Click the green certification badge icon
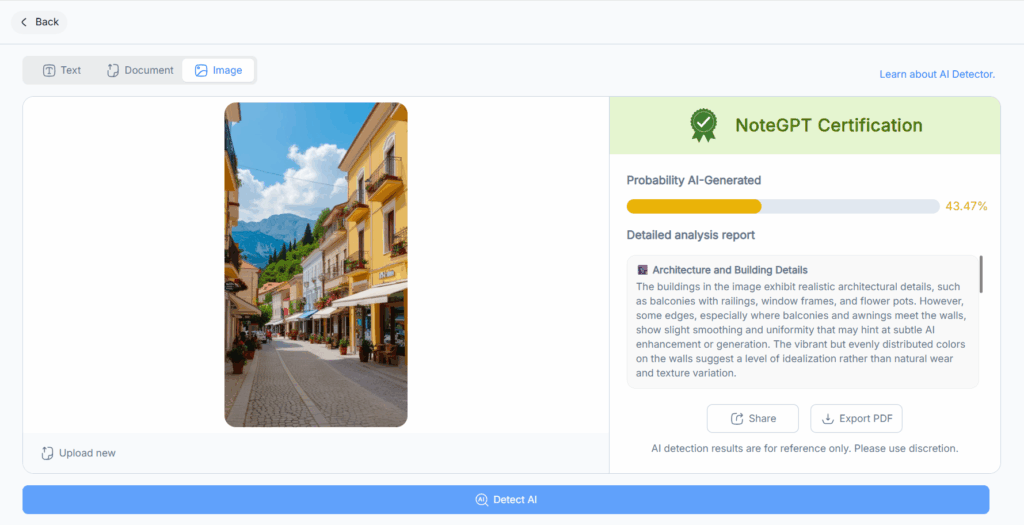This screenshot has width=1024, height=525. pyautogui.click(x=704, y=125)
